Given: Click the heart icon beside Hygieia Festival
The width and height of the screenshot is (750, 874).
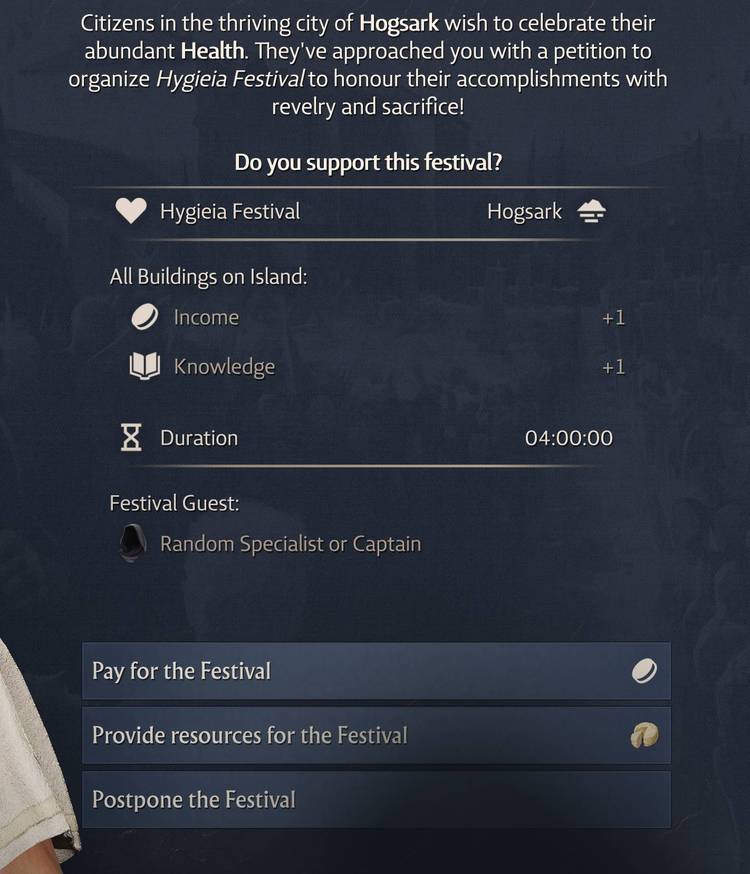Looking at the screenshot, I should point(132,211).
